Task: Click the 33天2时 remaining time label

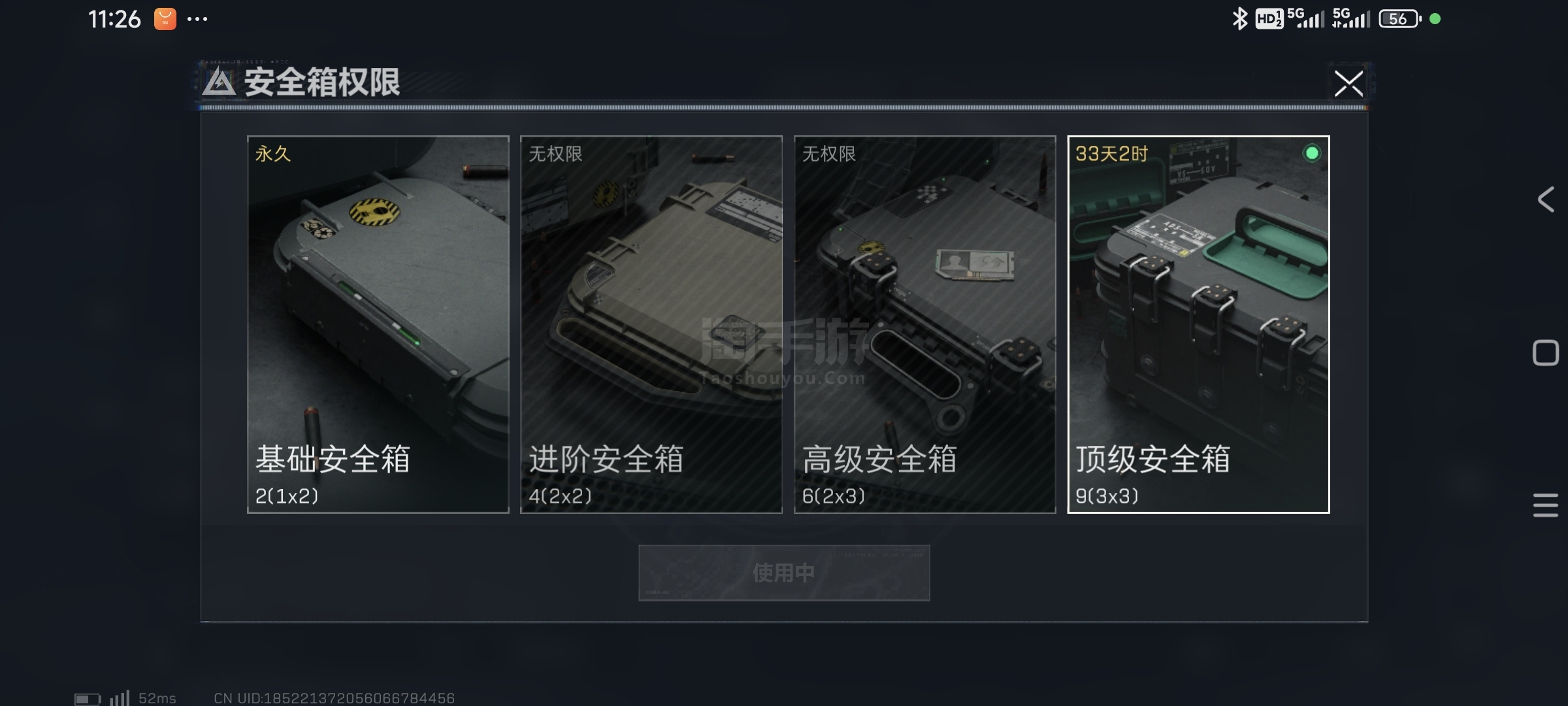Action: coord(1111,154)
